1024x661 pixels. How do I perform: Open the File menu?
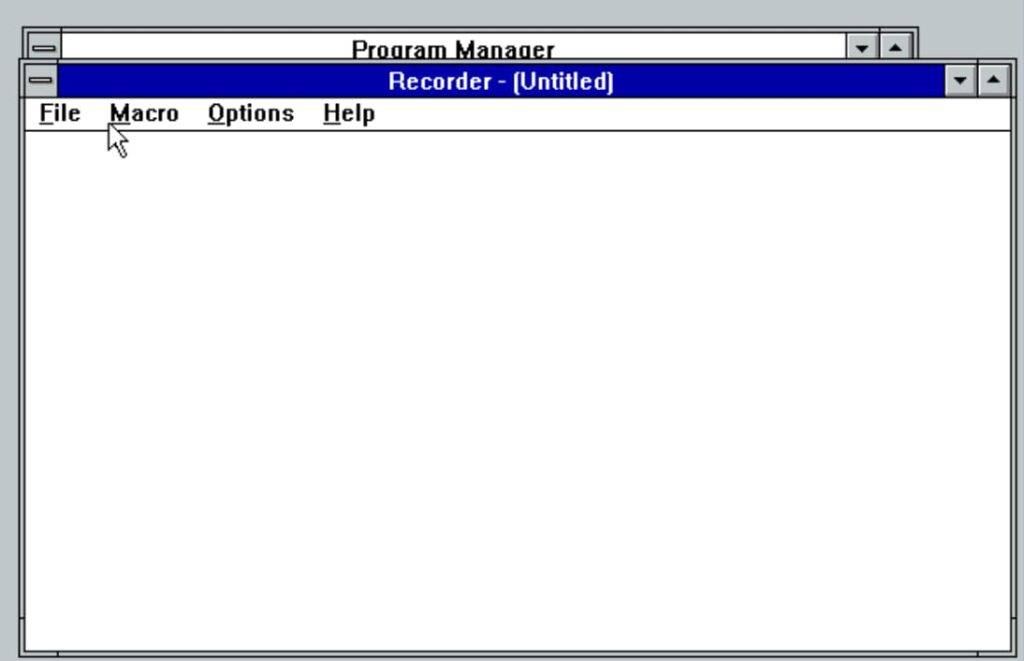(x=59, y=114)
